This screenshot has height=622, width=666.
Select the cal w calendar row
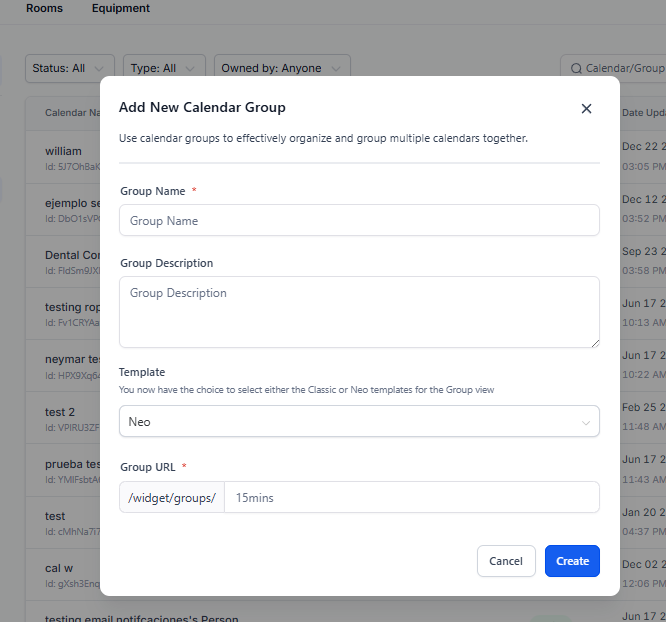pos(59,568)
